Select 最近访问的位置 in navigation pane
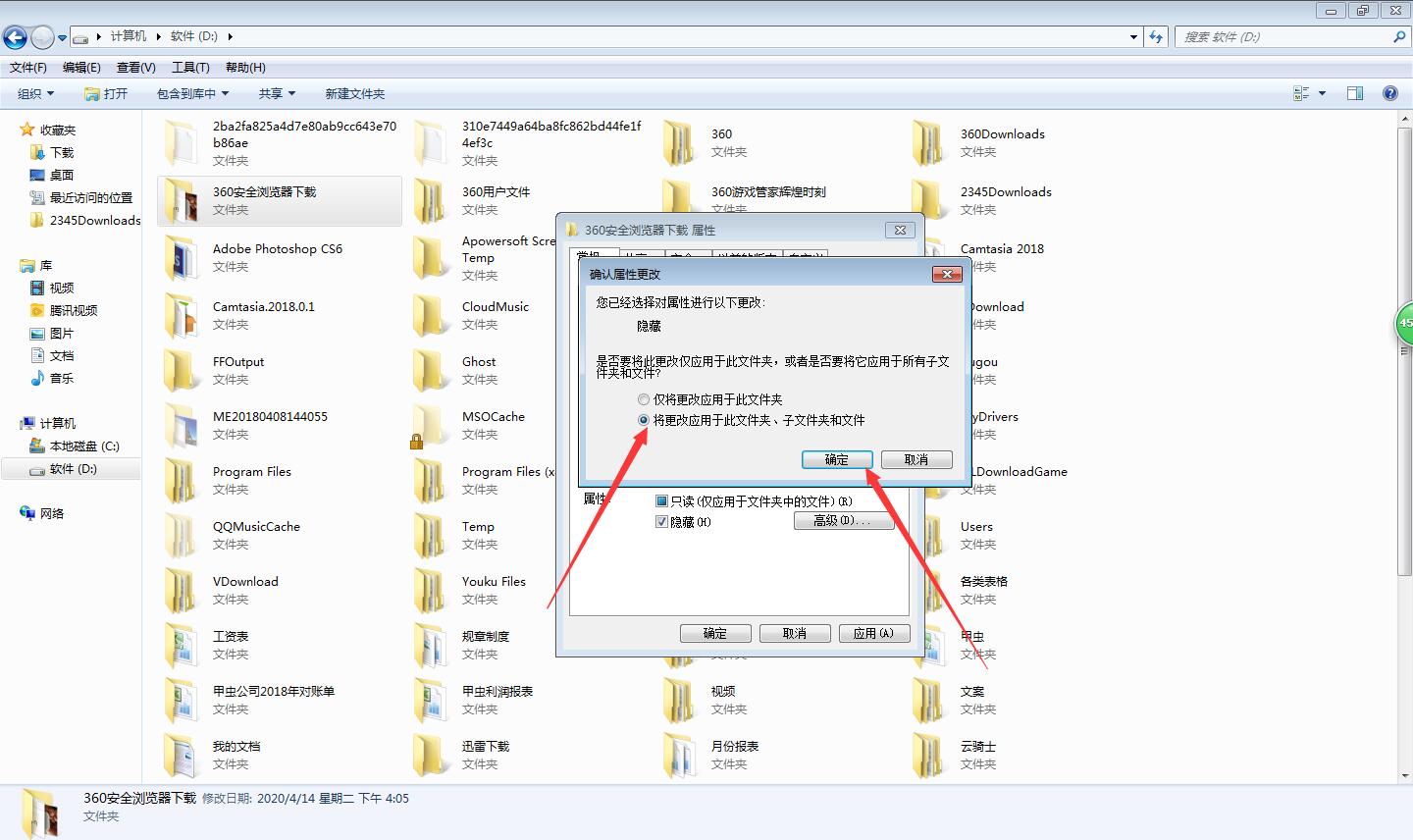The width and height of the screenshot is (1413, 840). point(80,197)
